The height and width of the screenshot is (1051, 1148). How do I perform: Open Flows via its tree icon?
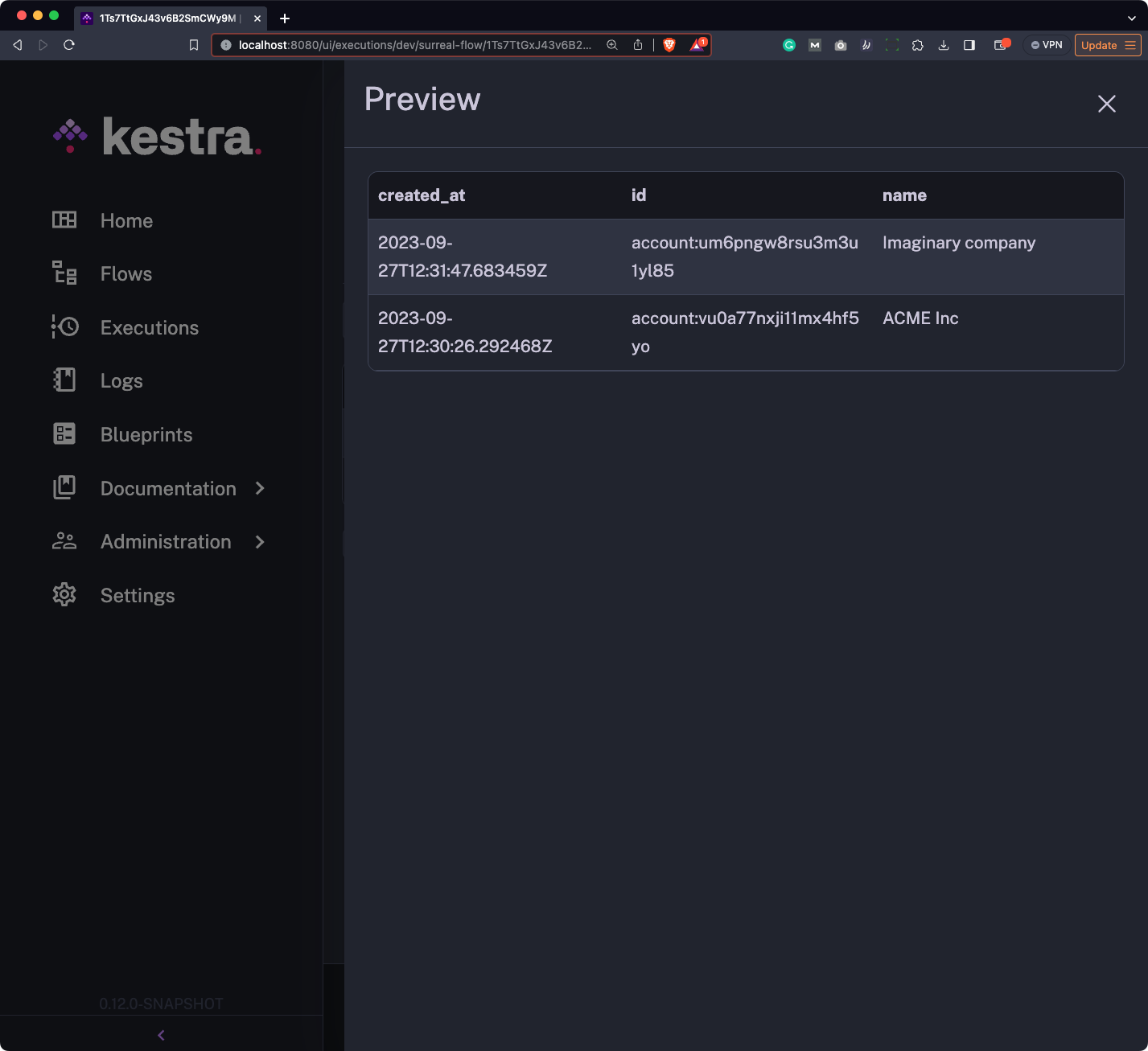(x=64, y=273)
